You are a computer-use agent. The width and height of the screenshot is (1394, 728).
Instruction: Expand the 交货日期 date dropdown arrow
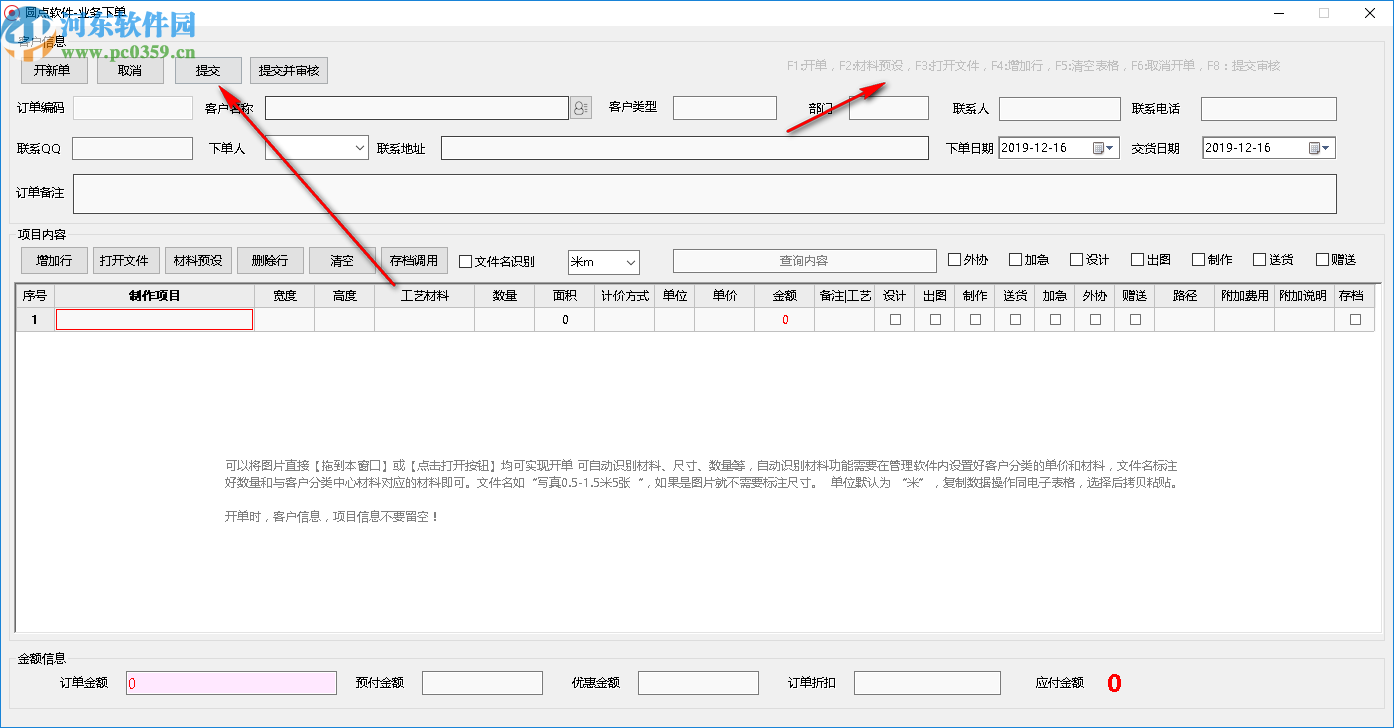click(x=1323, y=147)
